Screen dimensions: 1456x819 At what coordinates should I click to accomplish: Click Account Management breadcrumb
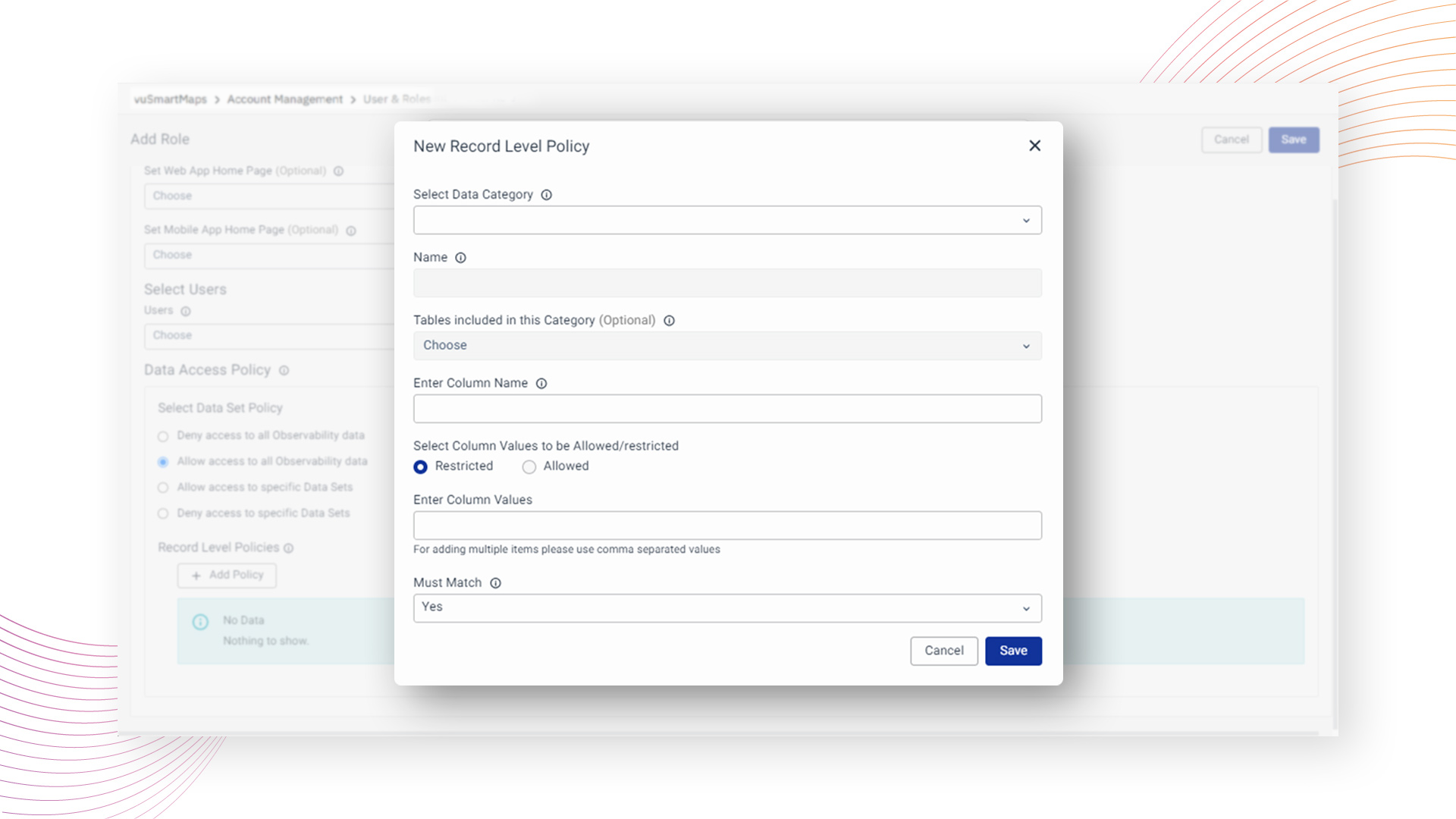click(284, 99)
